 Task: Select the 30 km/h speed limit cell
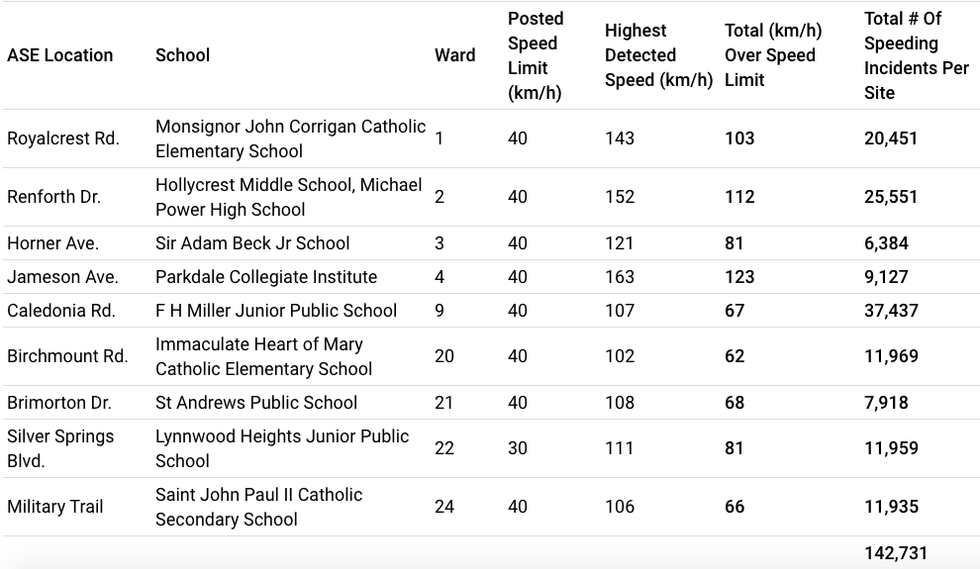tap(517, 448)
